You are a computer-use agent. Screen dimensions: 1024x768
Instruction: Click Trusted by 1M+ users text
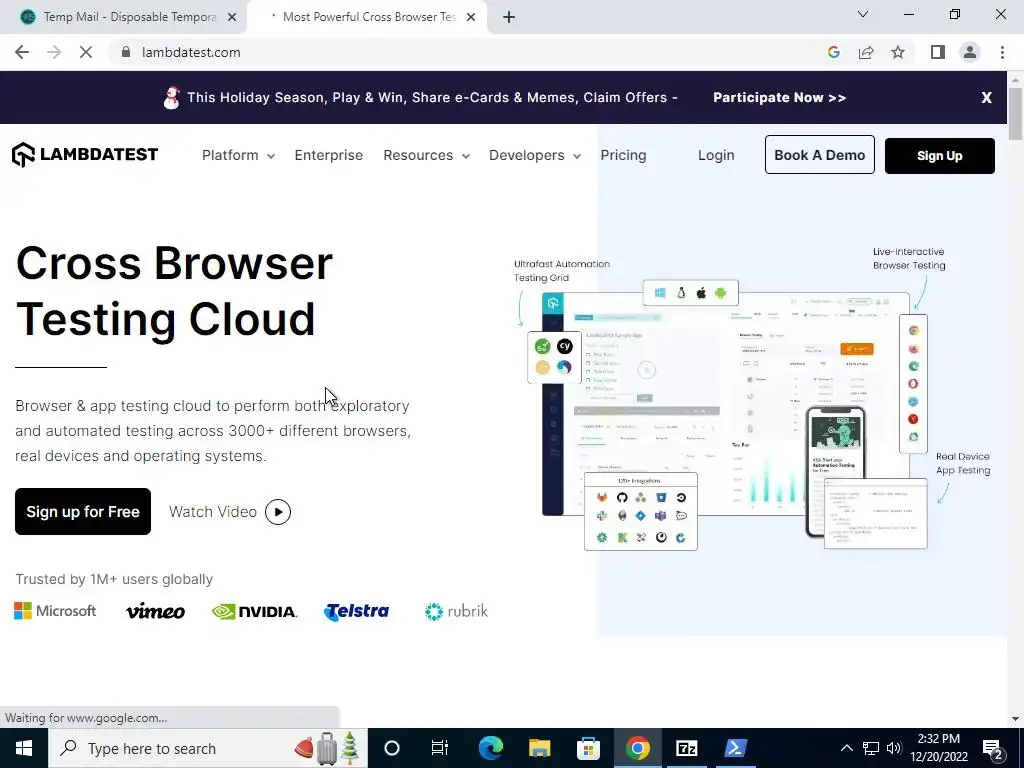coord(114,579)
